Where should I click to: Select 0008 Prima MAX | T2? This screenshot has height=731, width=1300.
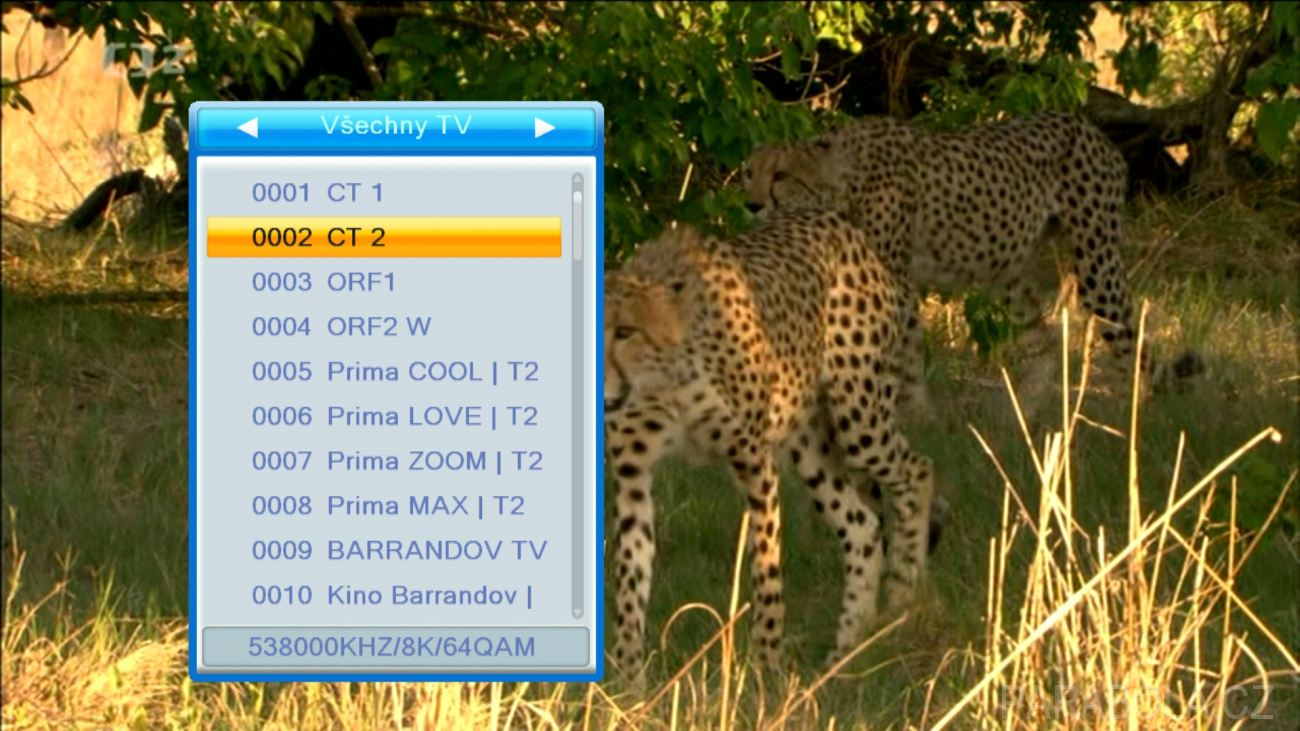point(384,506)
